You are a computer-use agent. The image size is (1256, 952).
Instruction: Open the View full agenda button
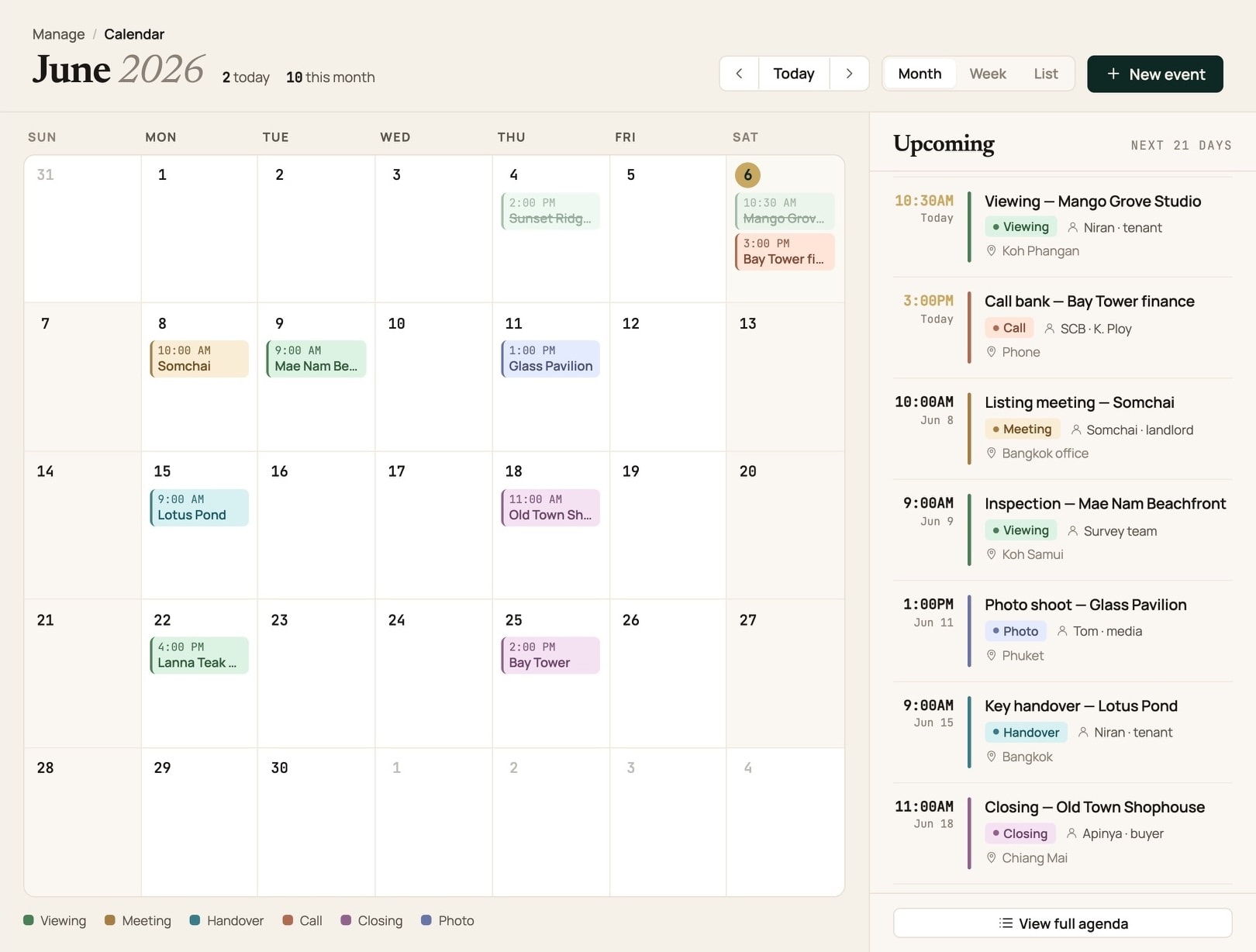(x=1062, y=923)
